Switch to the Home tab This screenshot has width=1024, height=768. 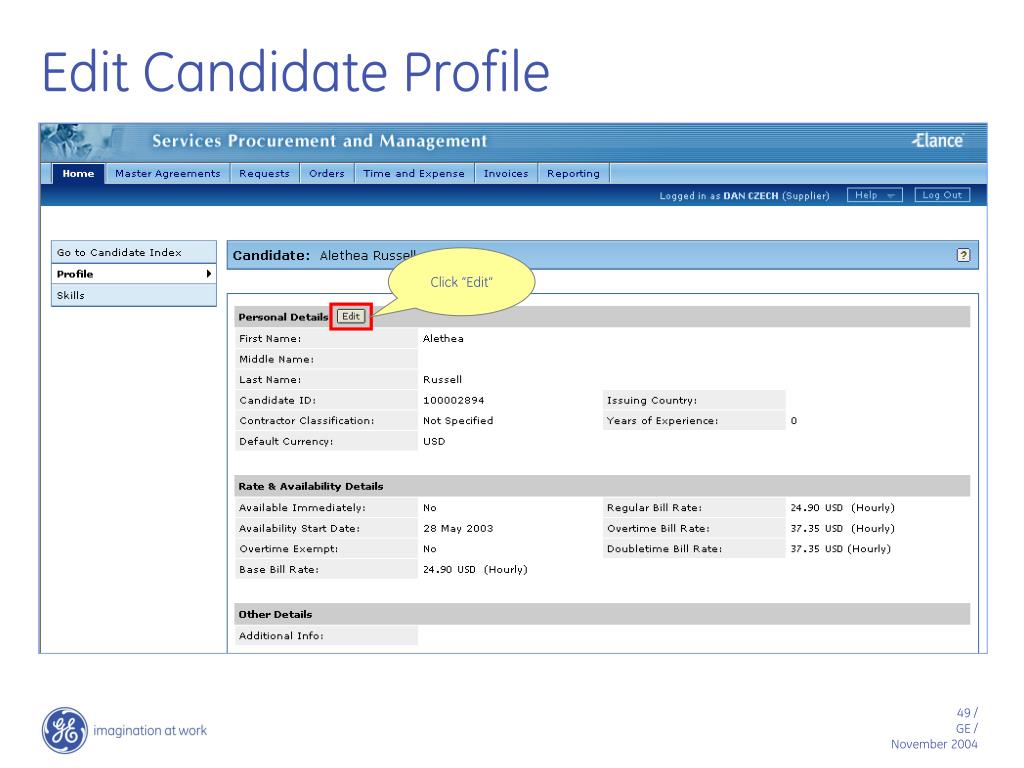point(76,172)
